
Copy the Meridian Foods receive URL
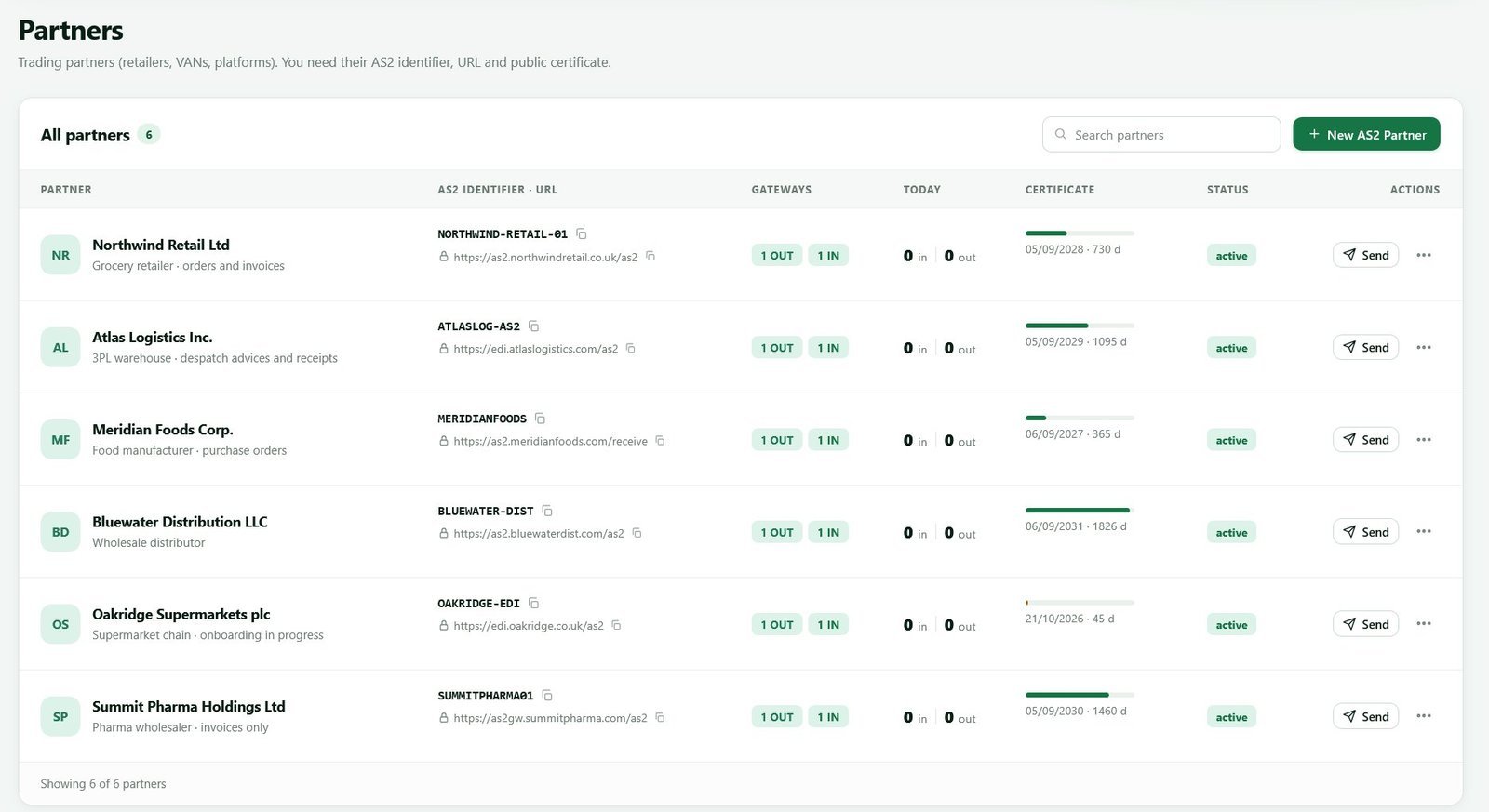tap(660, 440)
